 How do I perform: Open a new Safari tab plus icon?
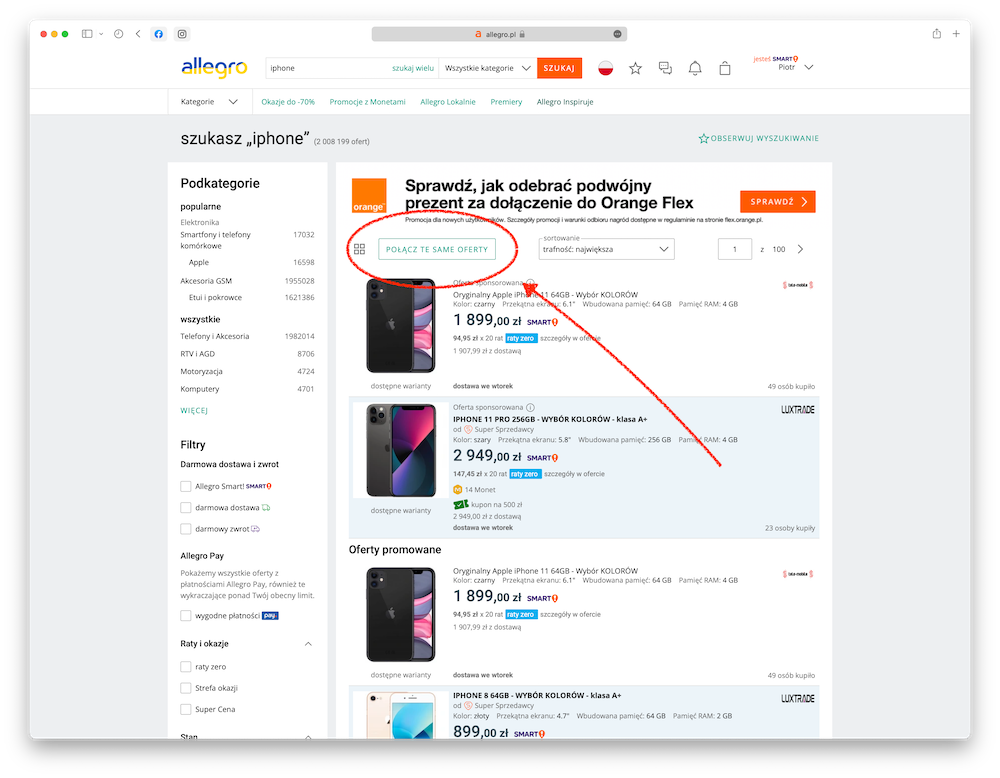coord(956,34)
